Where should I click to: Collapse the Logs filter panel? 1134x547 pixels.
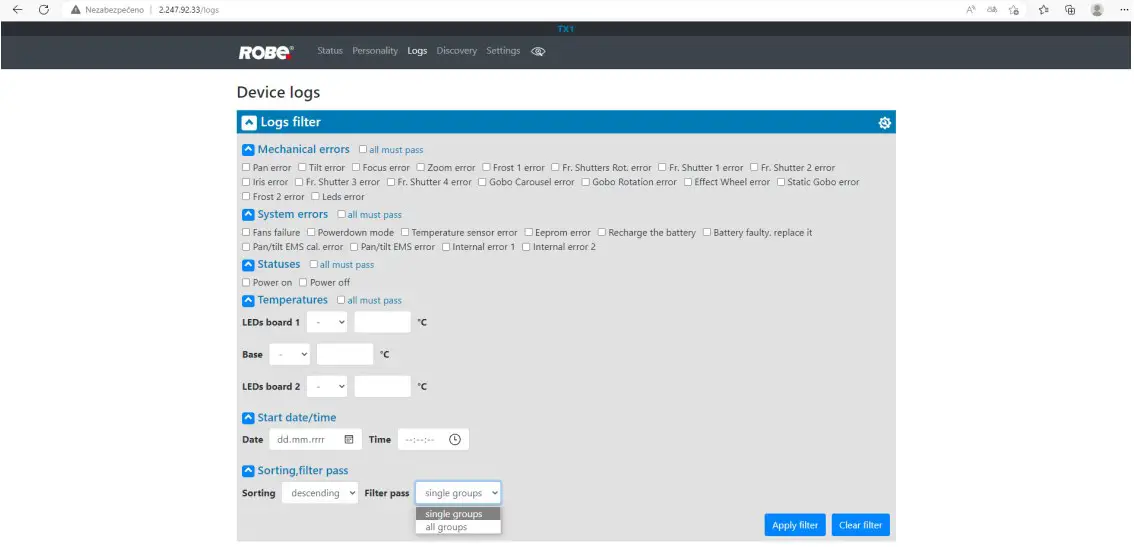[249, 122]
